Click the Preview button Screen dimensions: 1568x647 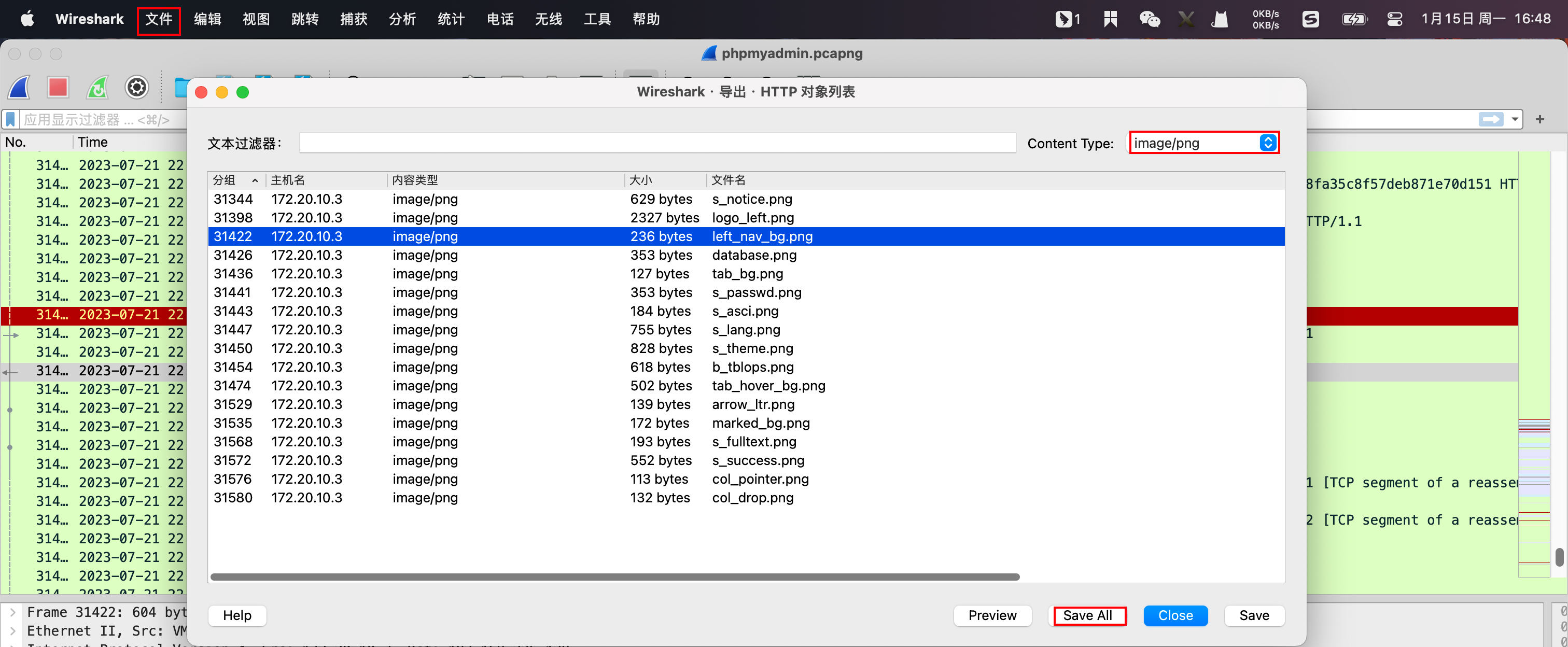(x=992, y=615)
